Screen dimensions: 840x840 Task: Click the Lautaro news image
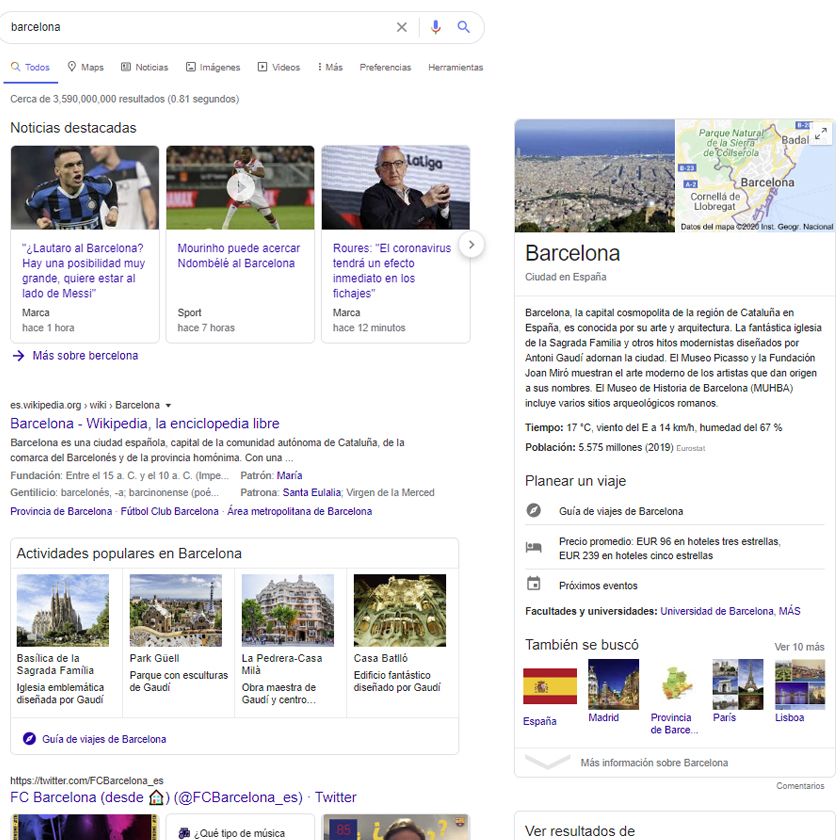85,188
